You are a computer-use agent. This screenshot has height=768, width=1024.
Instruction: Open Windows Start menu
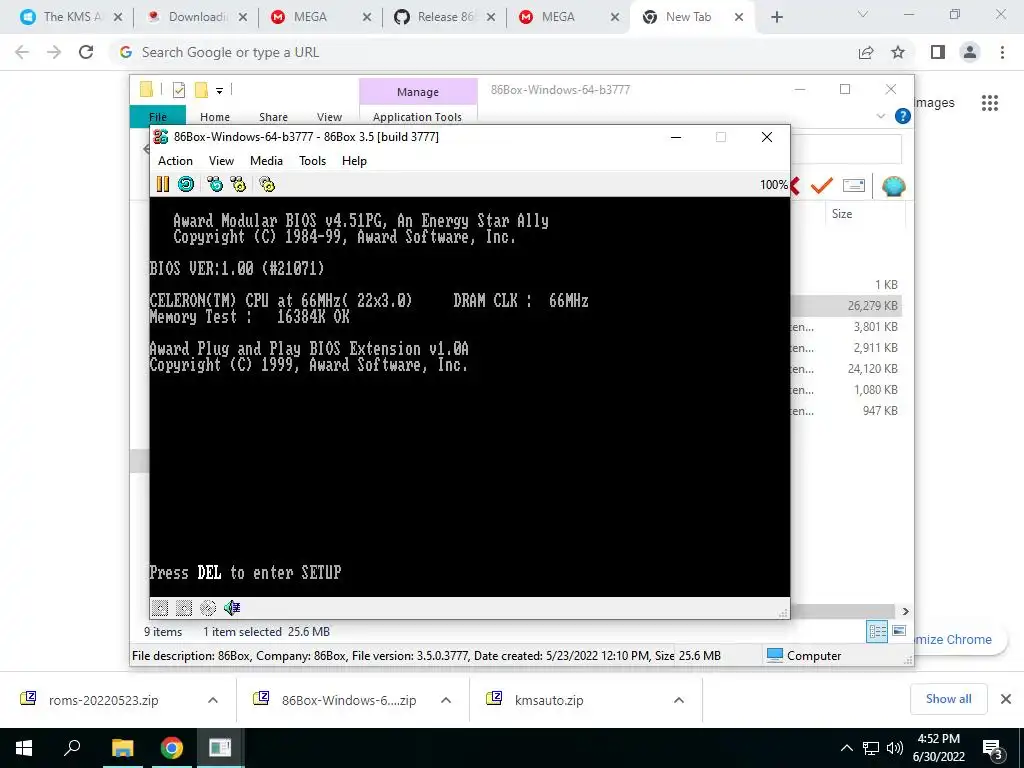coord(24,748)
